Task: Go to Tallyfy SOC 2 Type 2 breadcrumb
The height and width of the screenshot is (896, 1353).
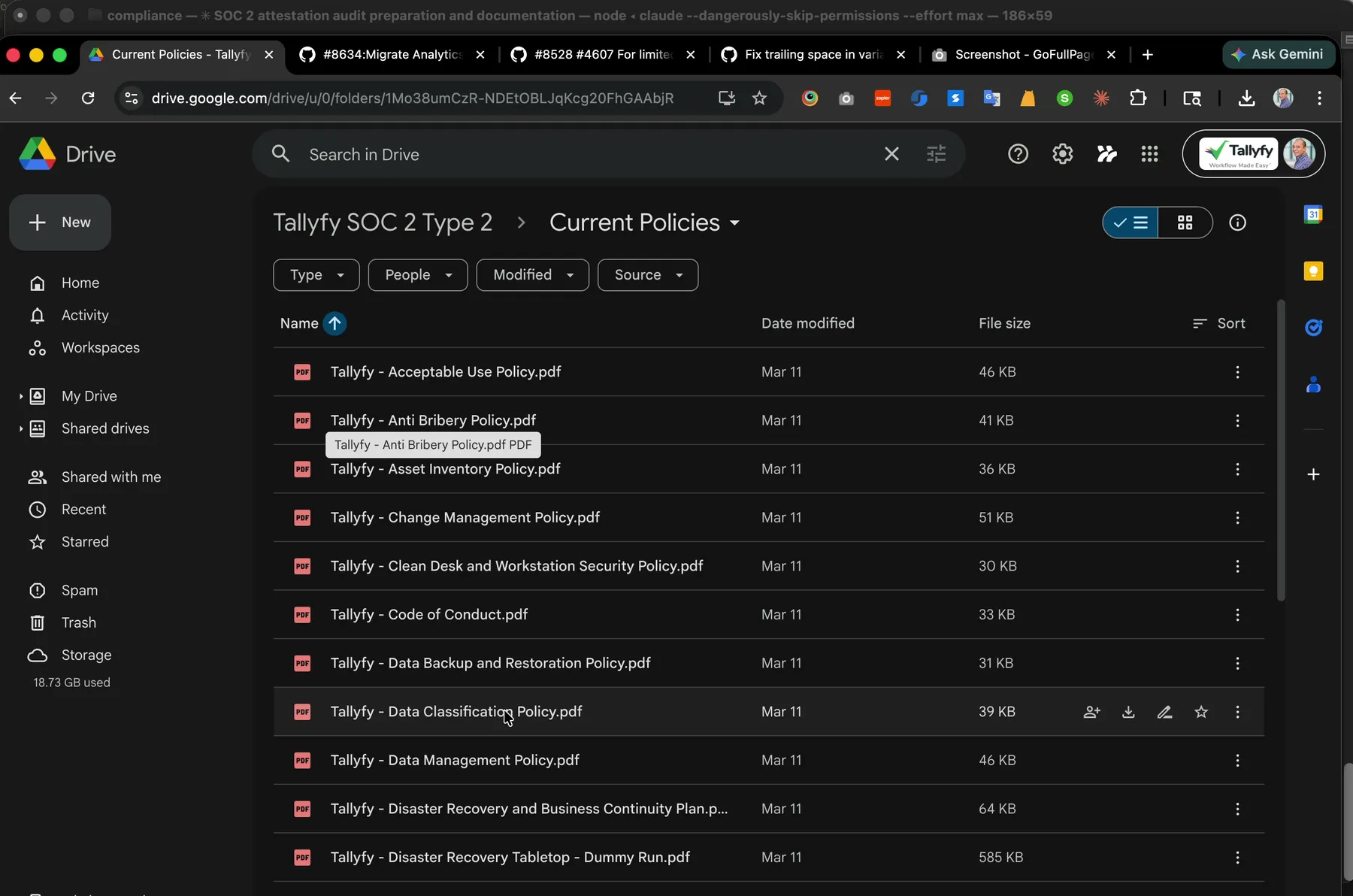Action: pyautogui.click(x=383, y=222)
